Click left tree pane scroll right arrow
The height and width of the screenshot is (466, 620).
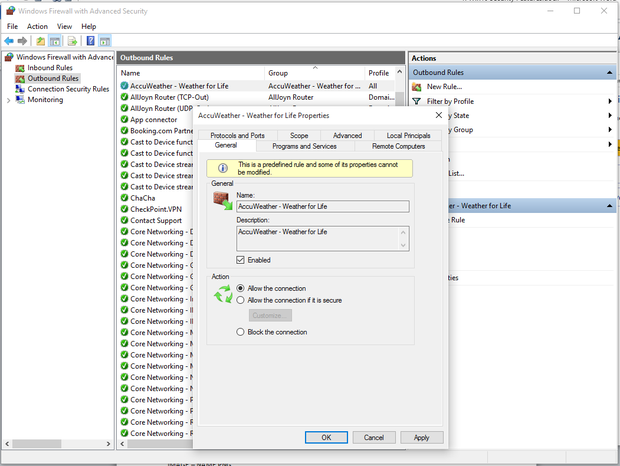pos(108,444)
